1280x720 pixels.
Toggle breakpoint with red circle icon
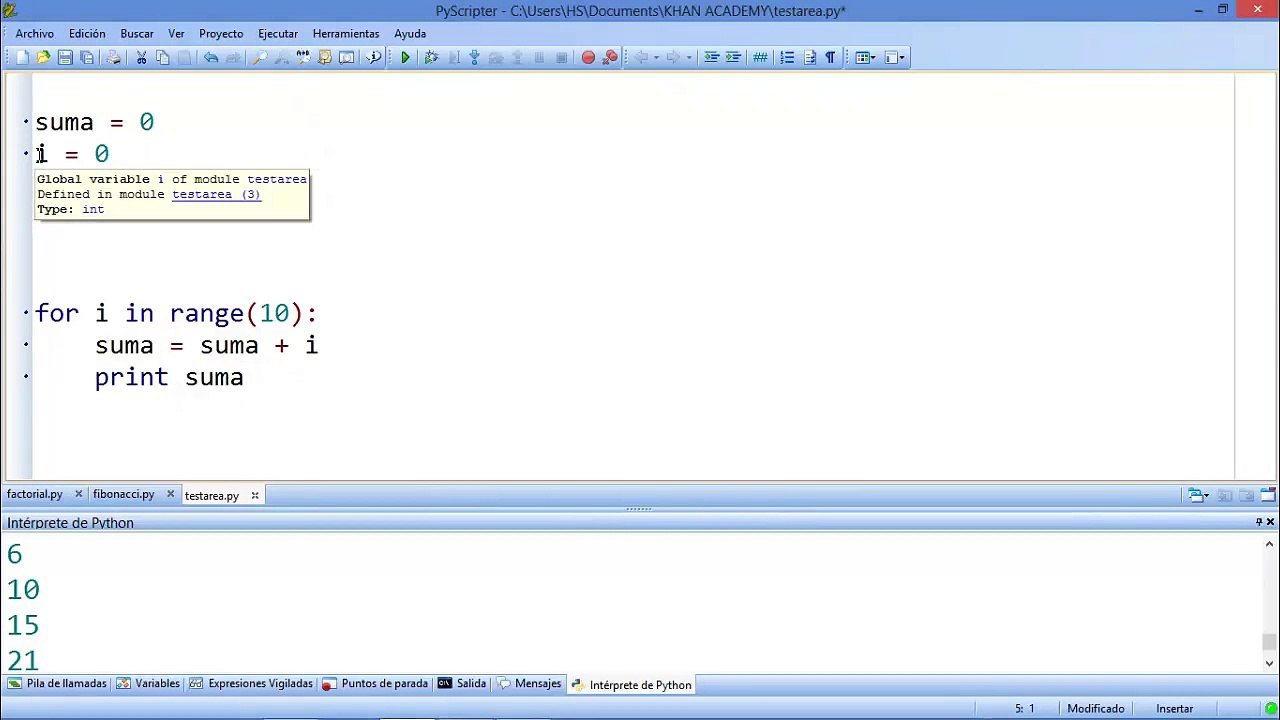pos(588,57)
